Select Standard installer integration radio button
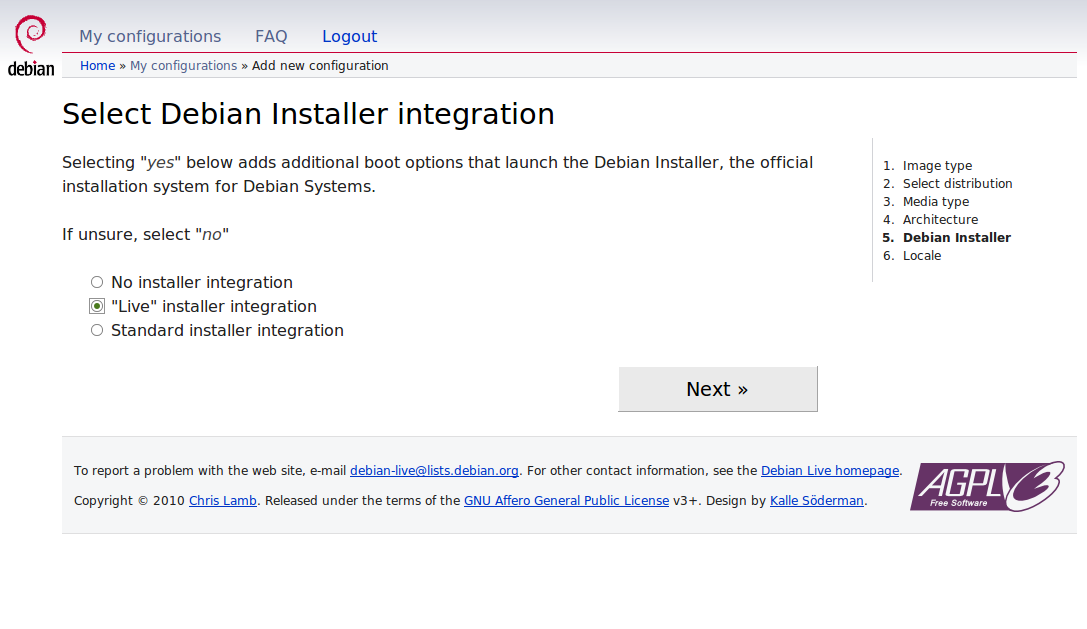The image size is (1087, 629). 97,331
